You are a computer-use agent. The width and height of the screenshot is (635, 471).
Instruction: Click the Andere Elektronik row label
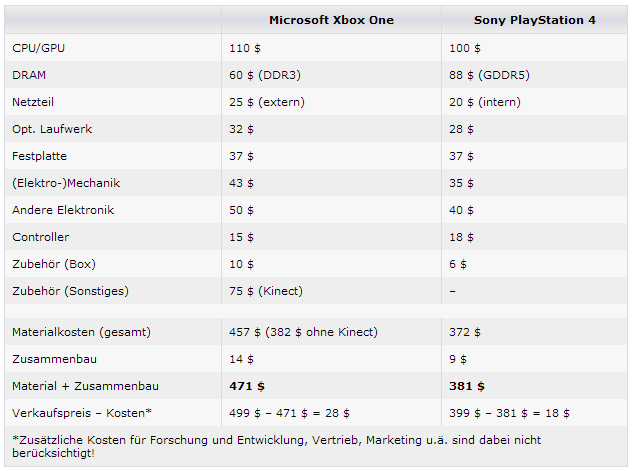coord(63,210)
